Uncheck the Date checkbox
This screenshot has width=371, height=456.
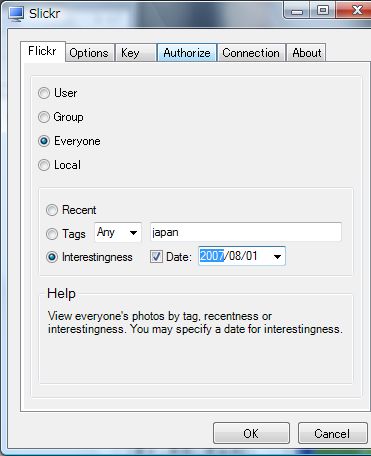(156, 257)
